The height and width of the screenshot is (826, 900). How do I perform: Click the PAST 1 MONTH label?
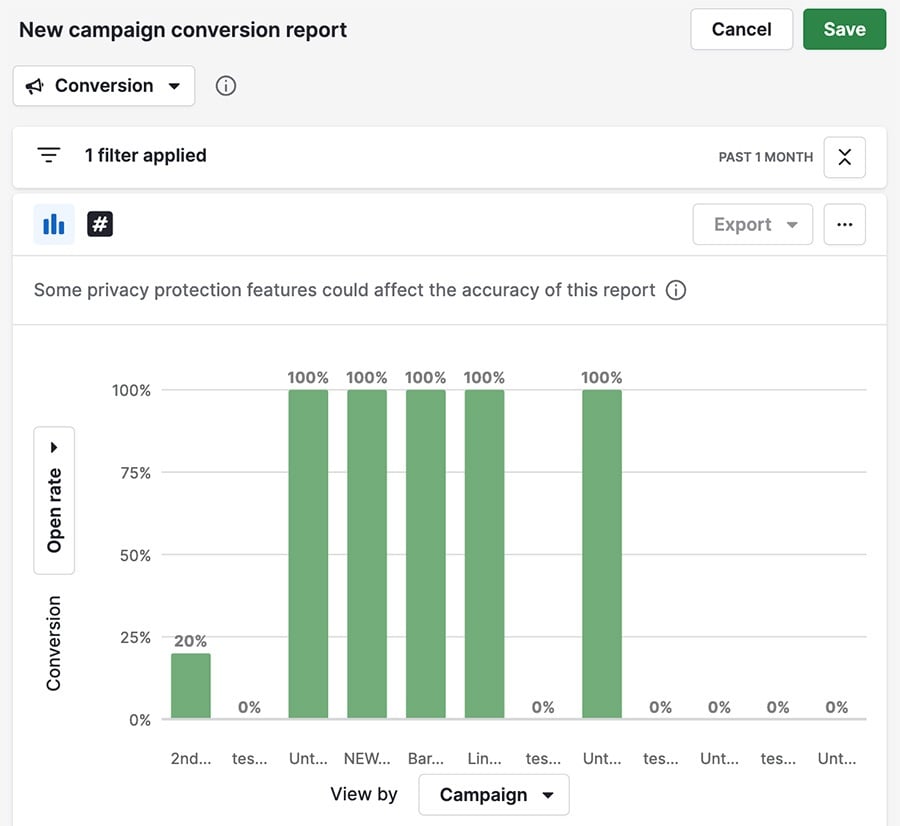(x=765, y=157)
